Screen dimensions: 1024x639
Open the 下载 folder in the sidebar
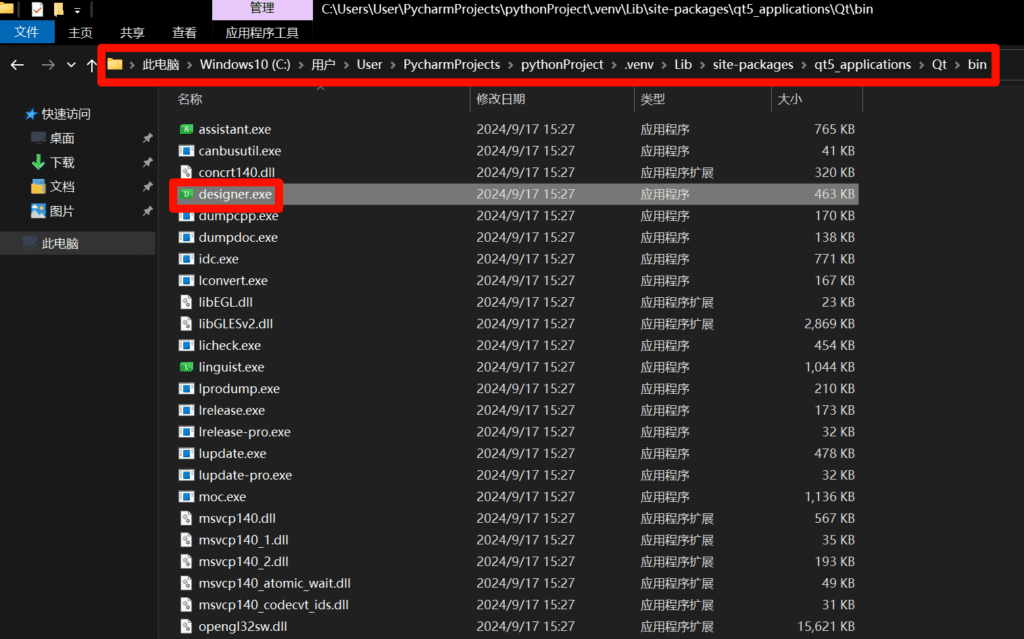pyautogui.click(x=64, y=160)
